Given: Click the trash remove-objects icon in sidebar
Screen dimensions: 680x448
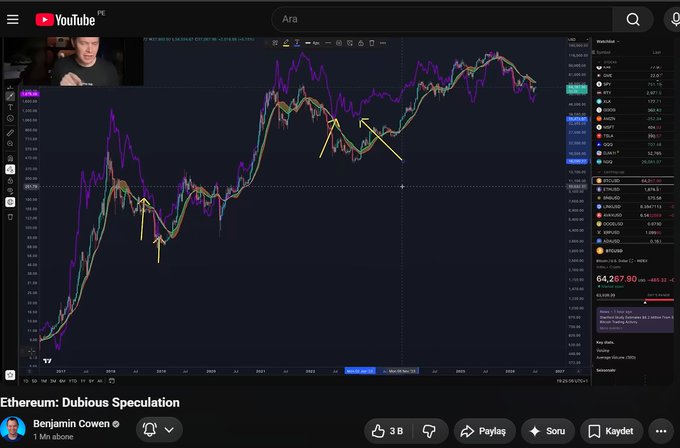Looking at the screenshot, I should coord(10,216).
